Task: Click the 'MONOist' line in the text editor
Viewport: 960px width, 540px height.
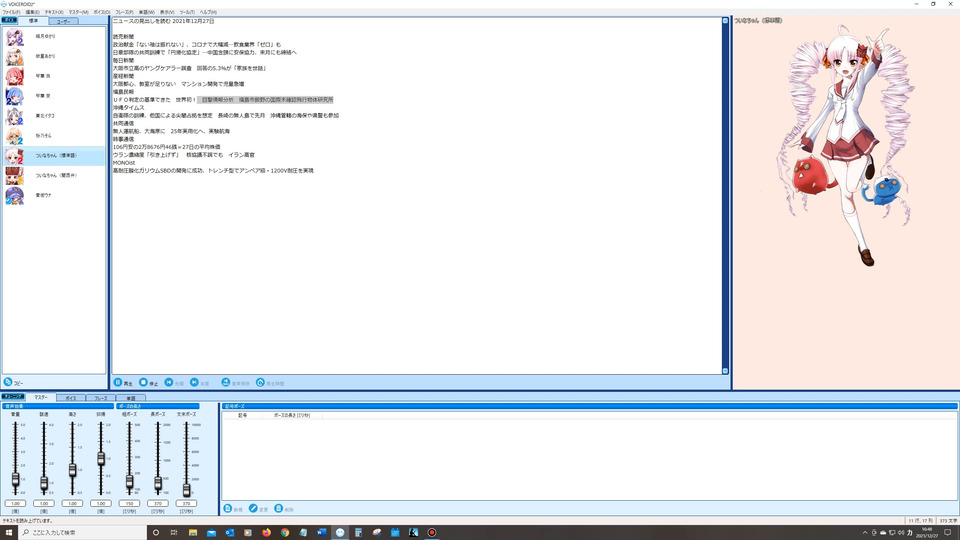Action: [124, 163]
